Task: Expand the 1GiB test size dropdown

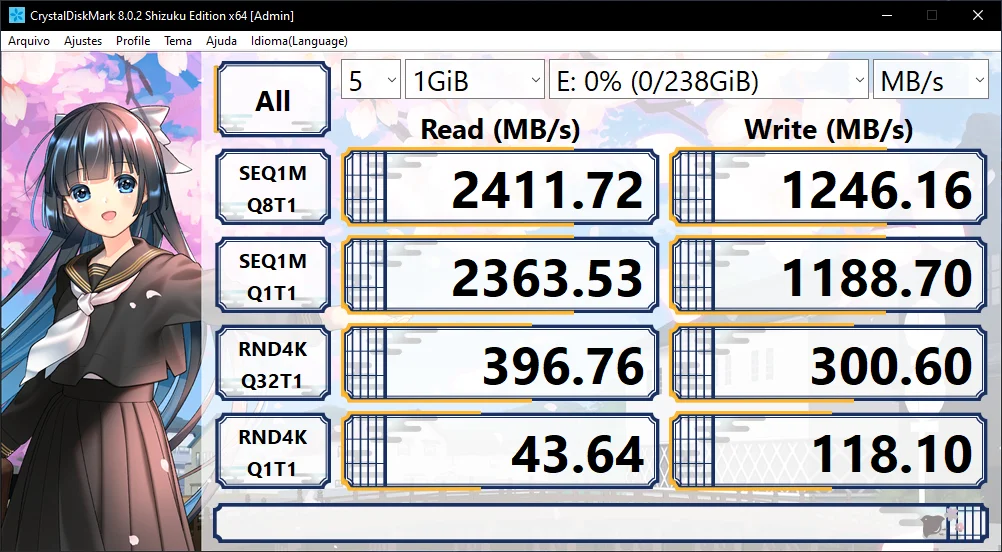Action: (475, 80)
